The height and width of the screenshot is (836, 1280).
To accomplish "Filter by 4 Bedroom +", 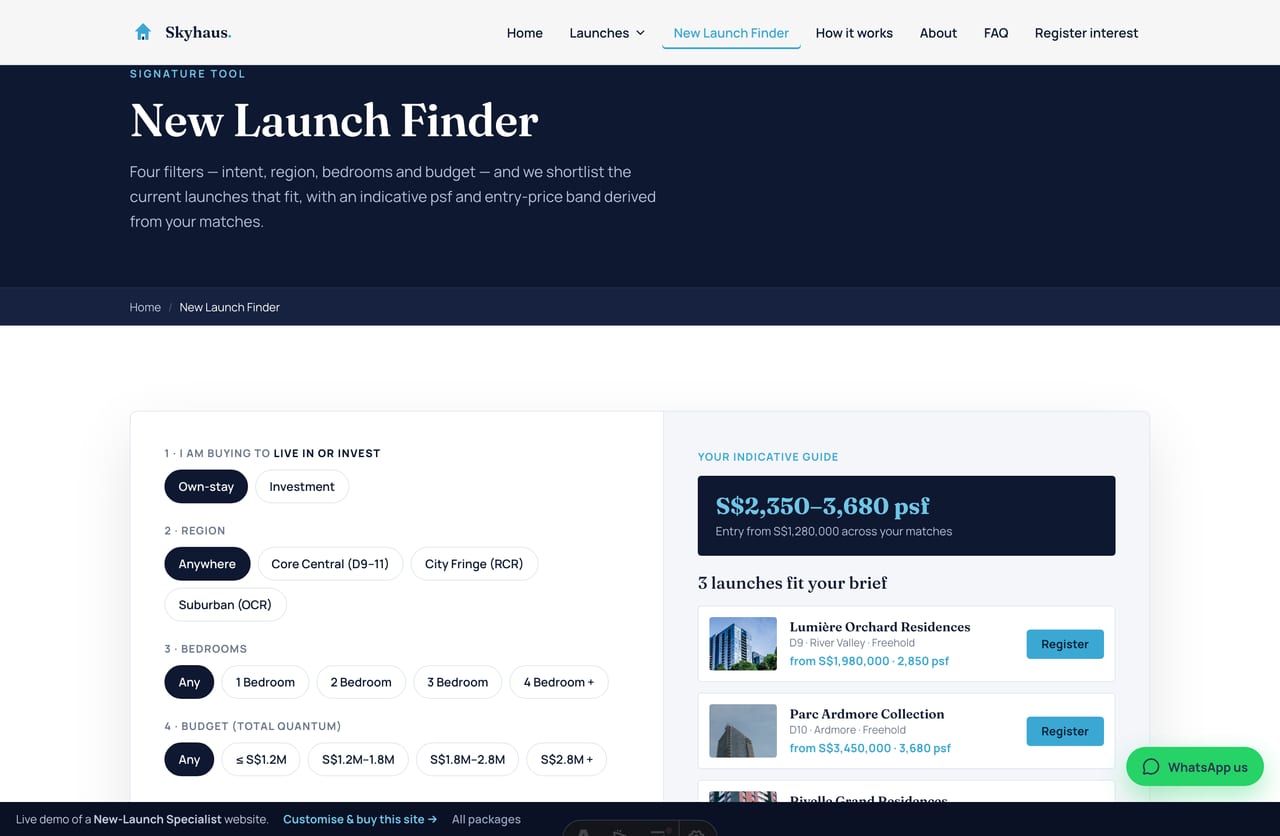I will click(x=559, y=682).
